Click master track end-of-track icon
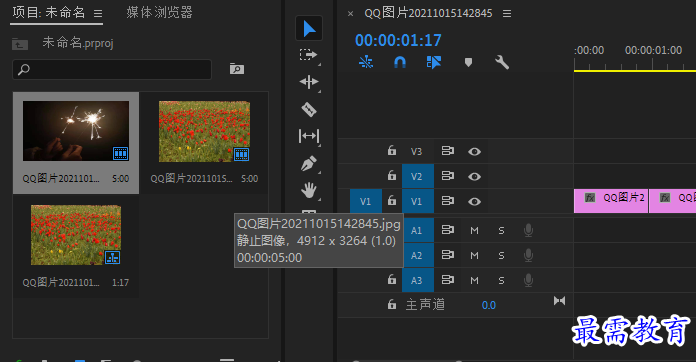The width and height of the screenshot is (696, 362). [559, 301]
